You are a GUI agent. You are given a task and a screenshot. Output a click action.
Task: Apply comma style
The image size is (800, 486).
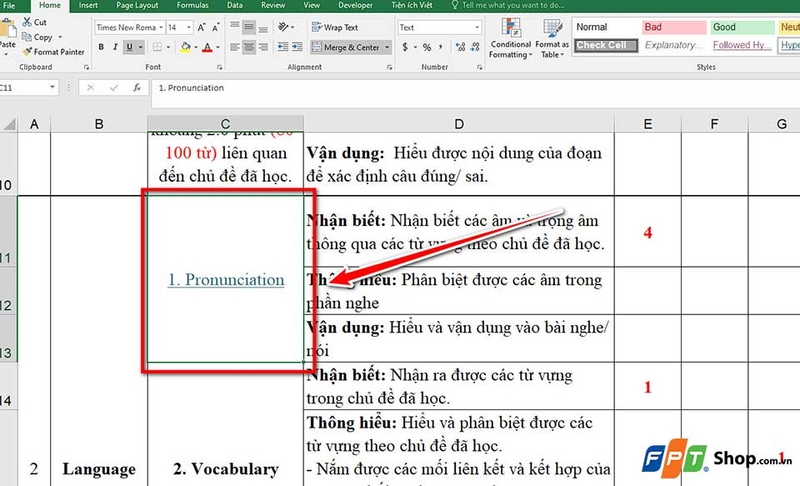441,47
